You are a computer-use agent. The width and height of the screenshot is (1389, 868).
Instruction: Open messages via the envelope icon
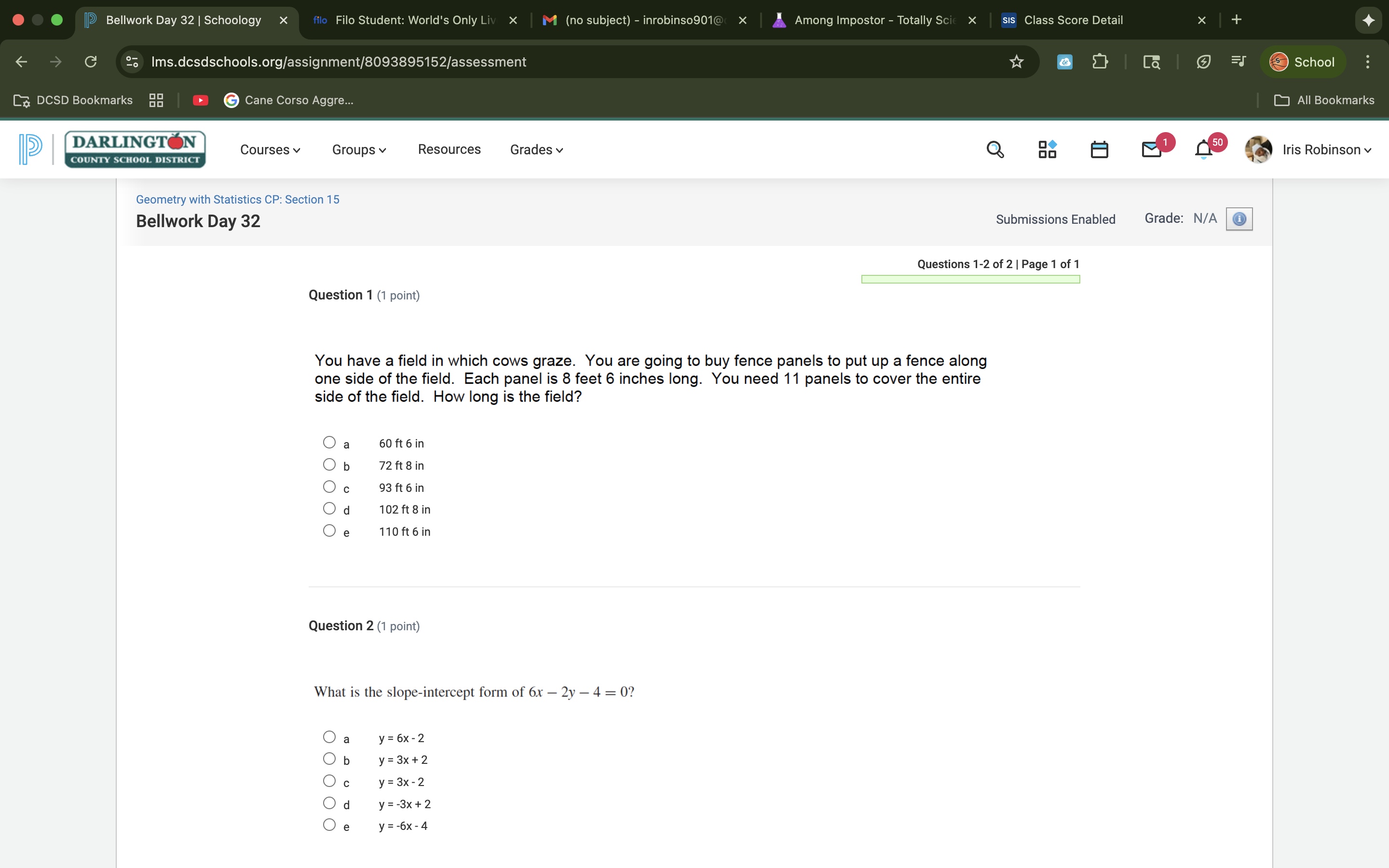[x=1150, y=150]
